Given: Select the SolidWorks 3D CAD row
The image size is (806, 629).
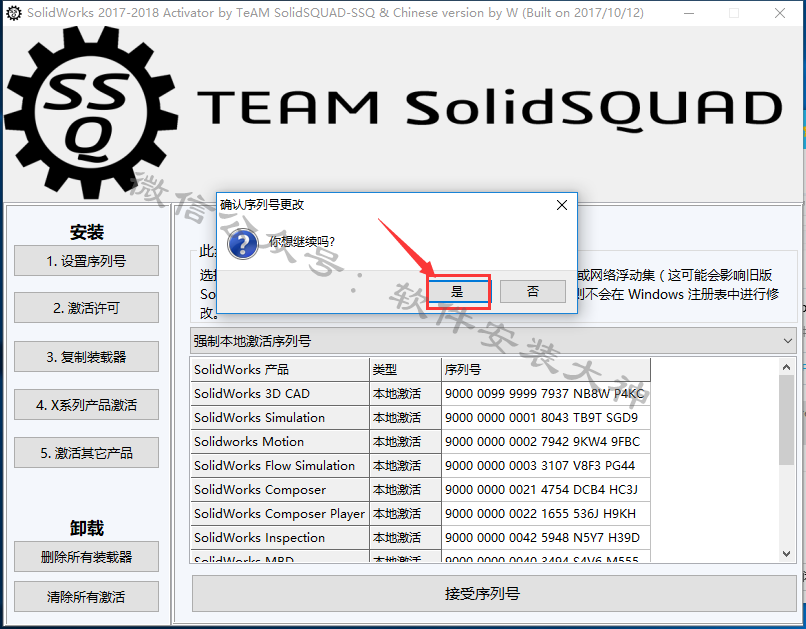Looking at the screenshot, I should click(420, 394).
